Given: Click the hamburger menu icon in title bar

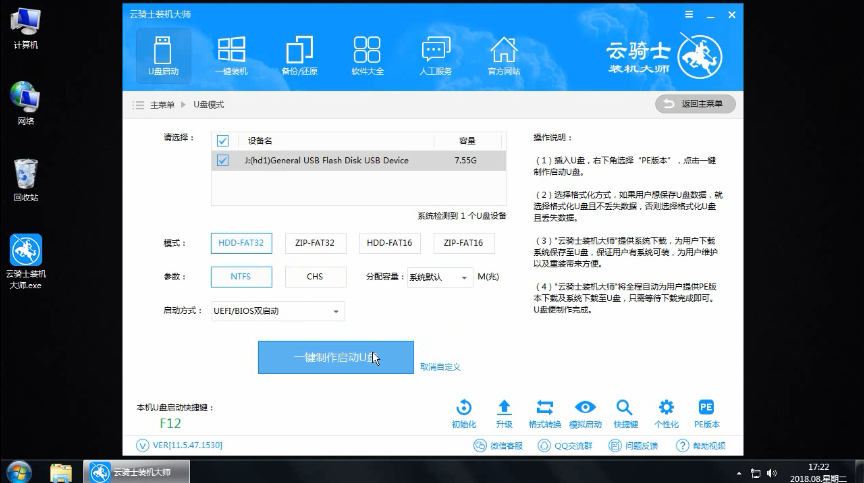Looking at the screenshot, I should [689, 15].
